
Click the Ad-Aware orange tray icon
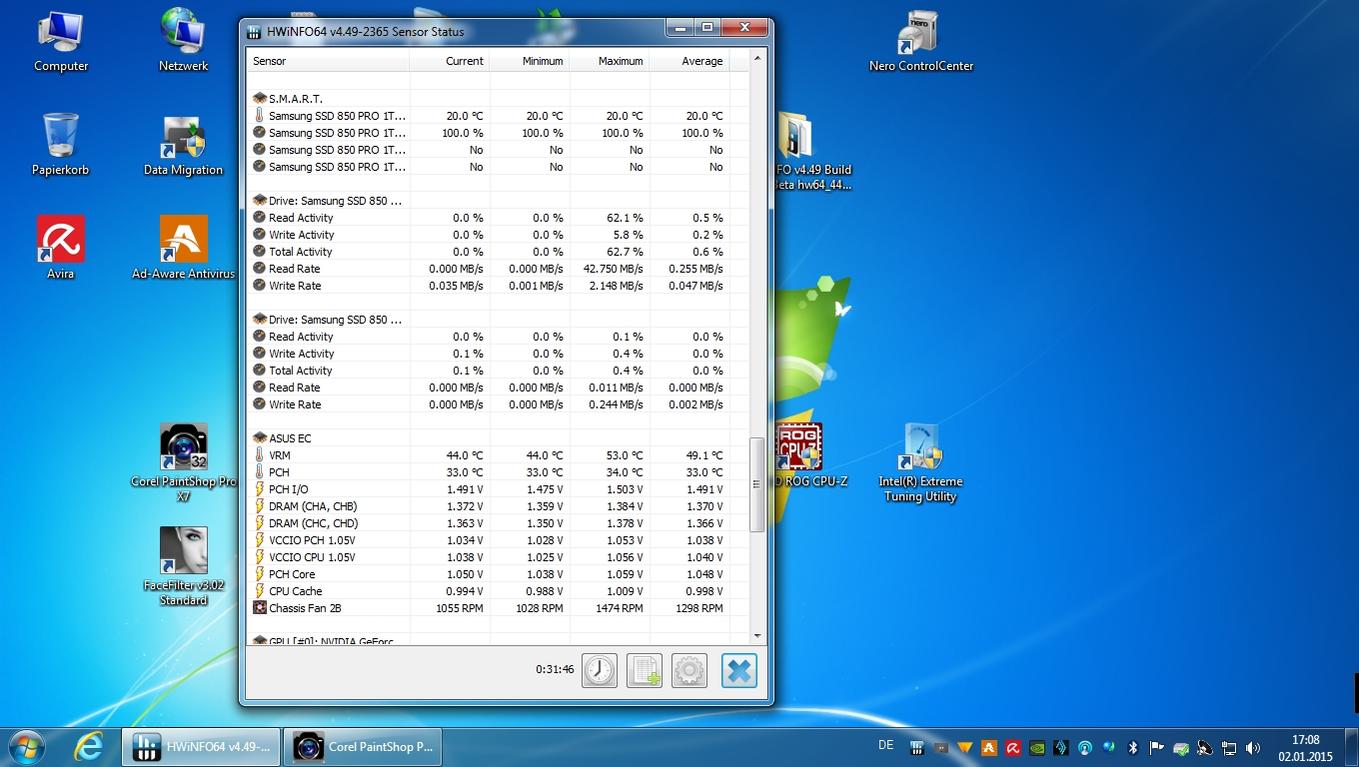989,747
